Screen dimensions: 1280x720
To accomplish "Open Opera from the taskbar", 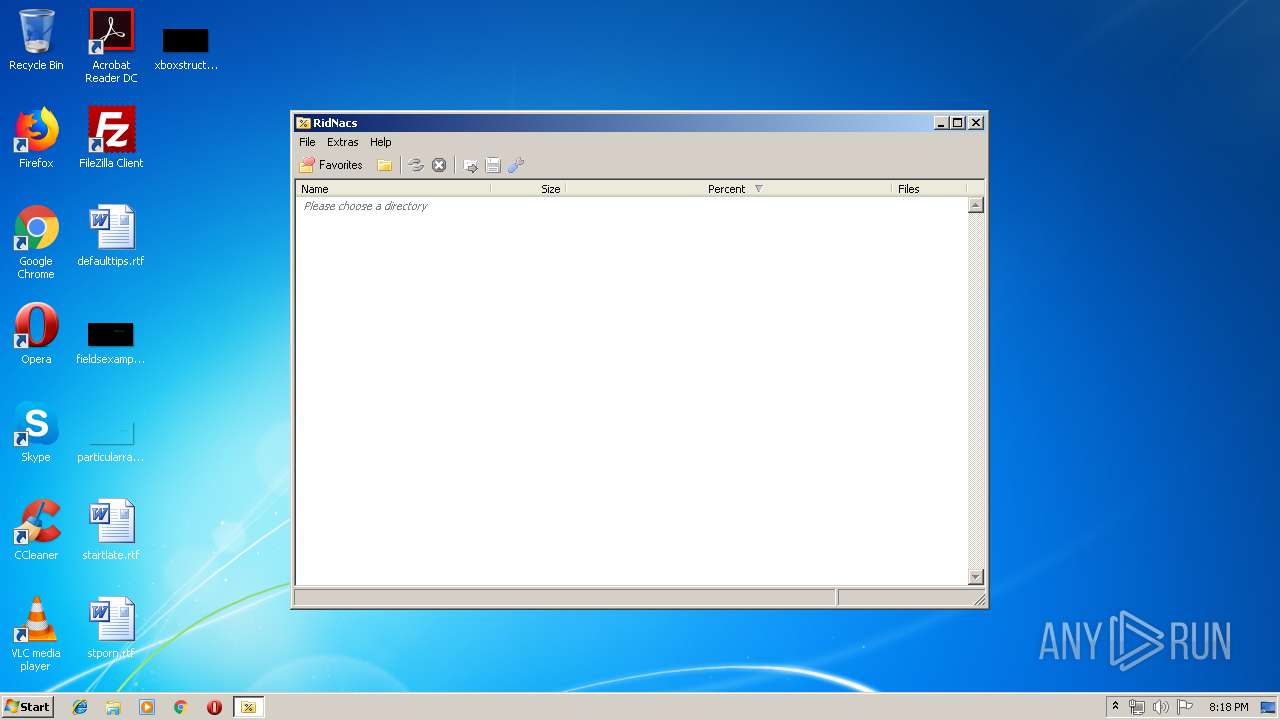I will coord(214,707).
